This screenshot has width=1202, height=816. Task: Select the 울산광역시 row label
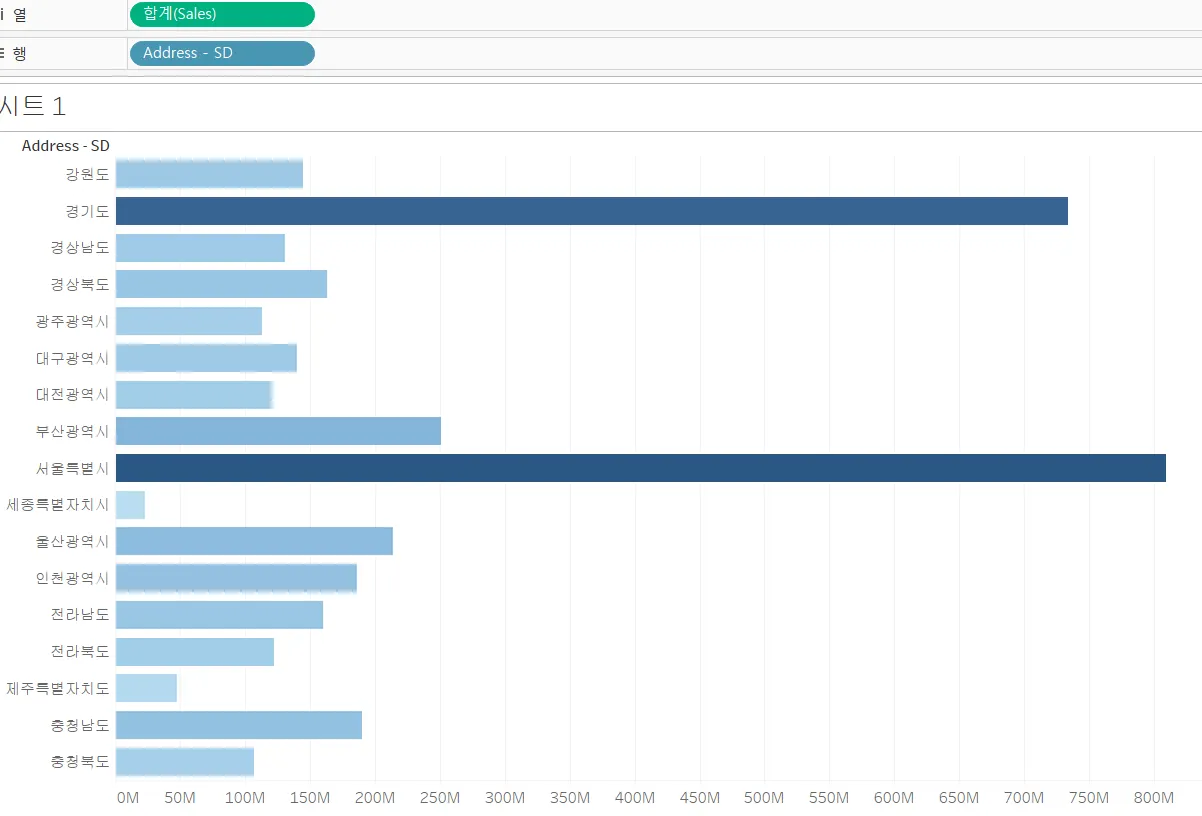[73, 541]
